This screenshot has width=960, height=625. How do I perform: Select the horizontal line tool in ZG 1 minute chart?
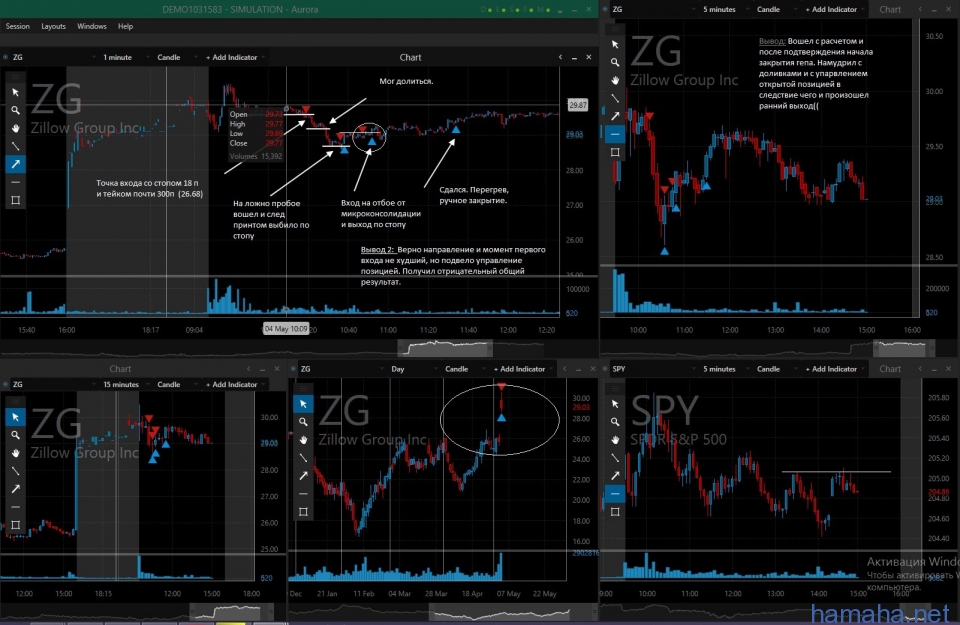click(x=15, y=182)
